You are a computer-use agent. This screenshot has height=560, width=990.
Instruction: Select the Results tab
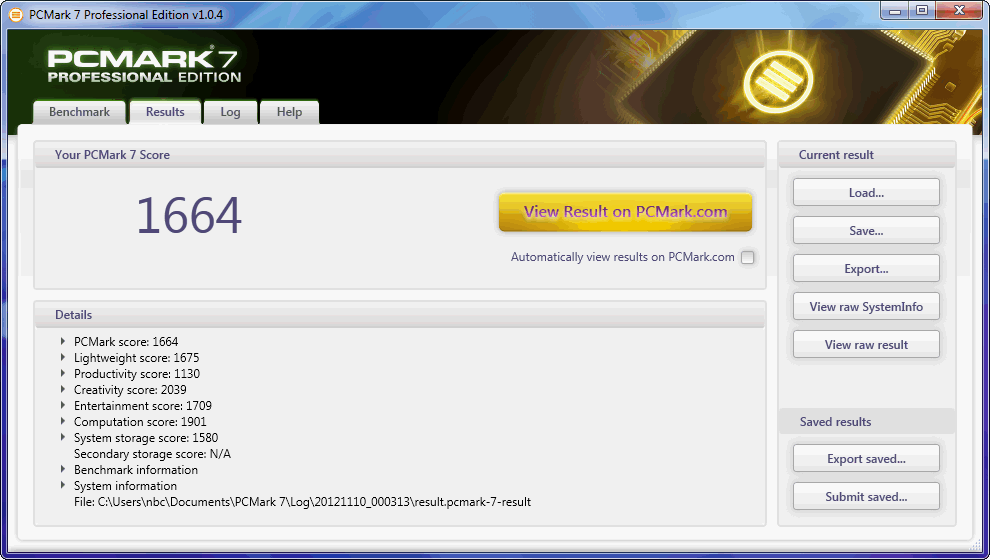165,112
